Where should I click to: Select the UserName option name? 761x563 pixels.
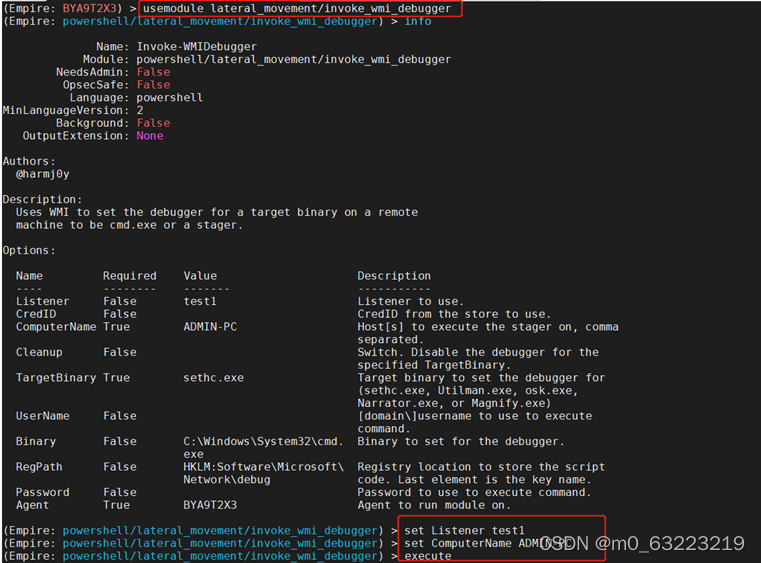[43, 416]
